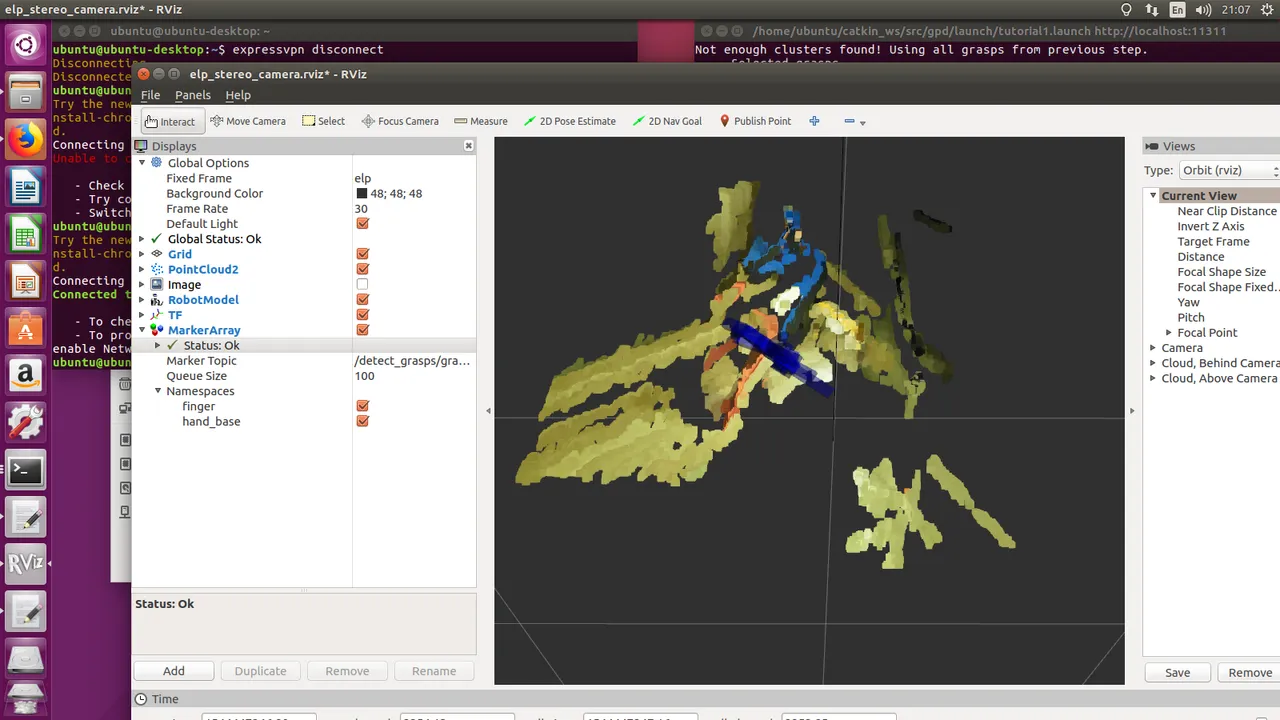Uncheck the finger namespace checkbox
The height and width of the screenshot is (720, 1280).
[x=362, y=406]
